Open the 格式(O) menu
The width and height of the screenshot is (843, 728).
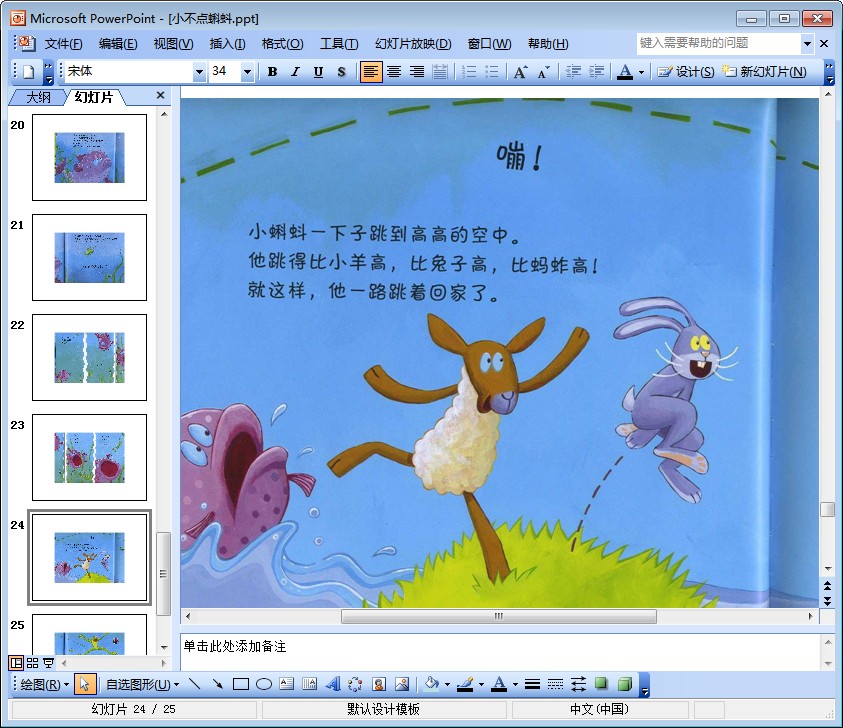tap(282, 44)
